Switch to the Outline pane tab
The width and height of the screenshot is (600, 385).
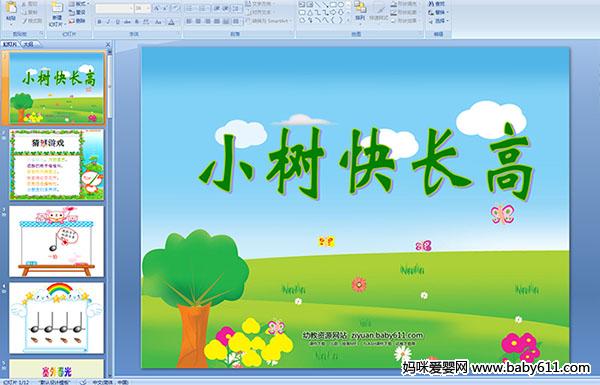29,44
